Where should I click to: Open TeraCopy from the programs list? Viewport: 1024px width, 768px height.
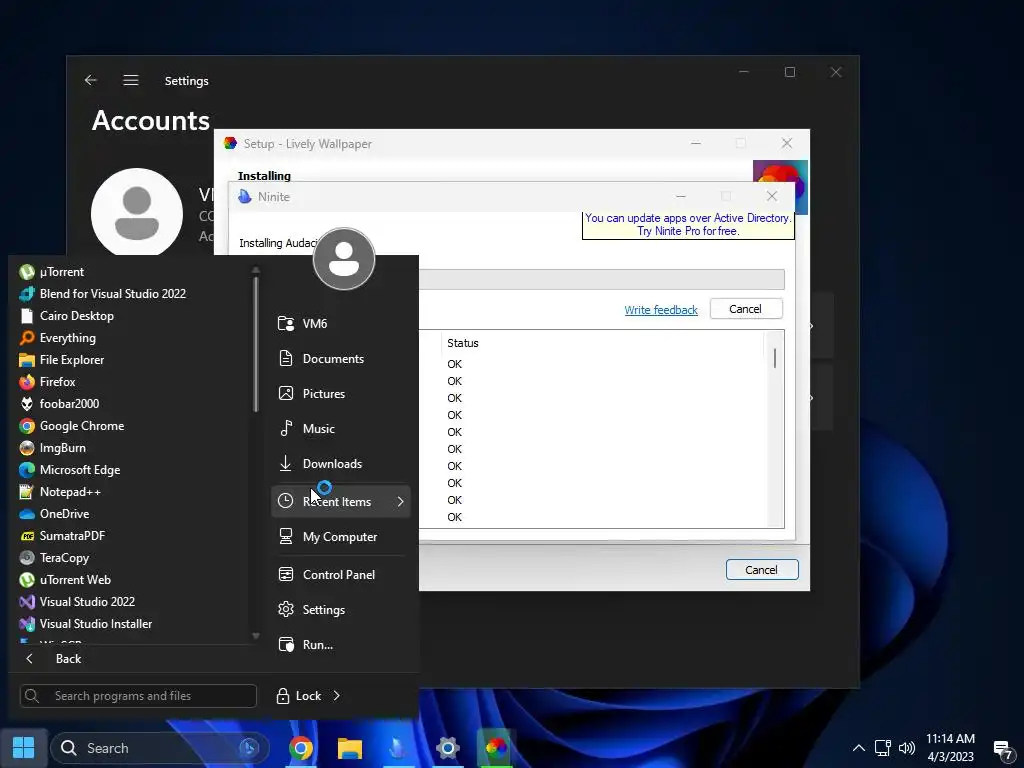tap(55, 558)
